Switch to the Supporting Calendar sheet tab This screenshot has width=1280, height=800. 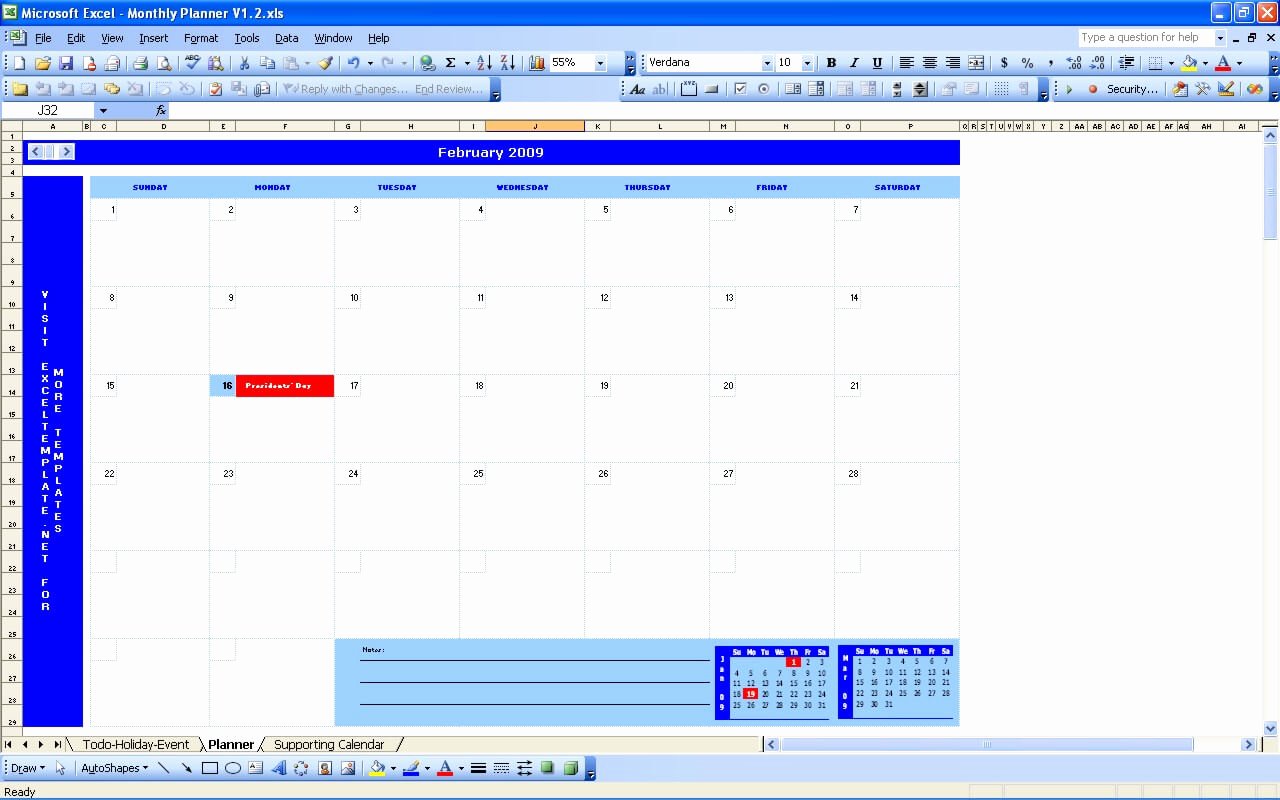coord(329,744)
